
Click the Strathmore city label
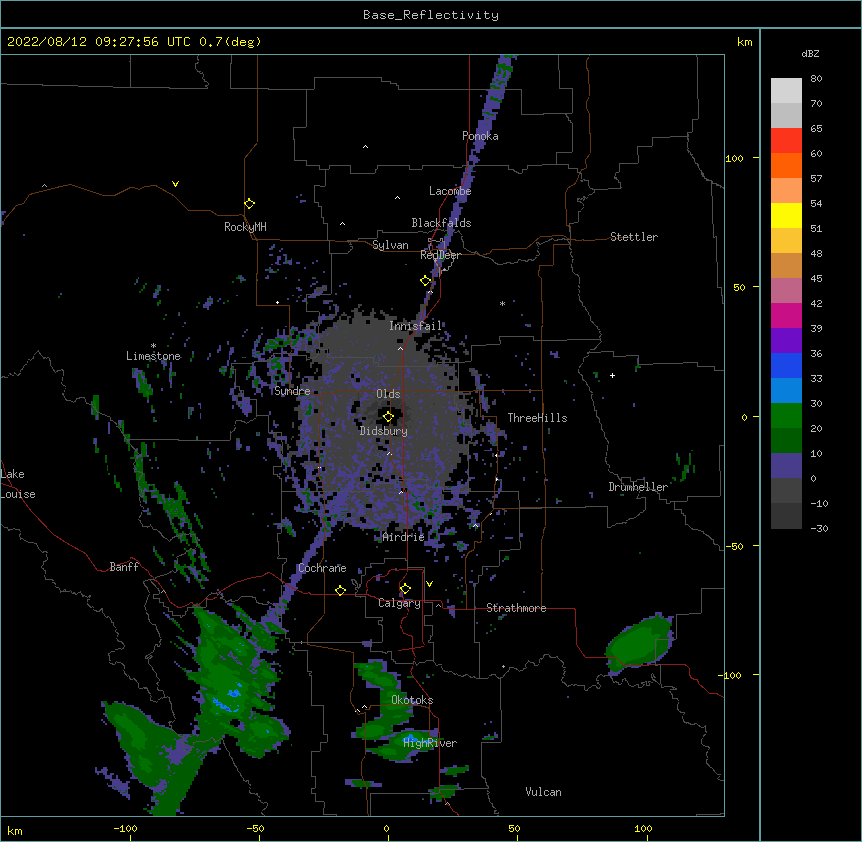pyautogui.click(x=516, y=608)
